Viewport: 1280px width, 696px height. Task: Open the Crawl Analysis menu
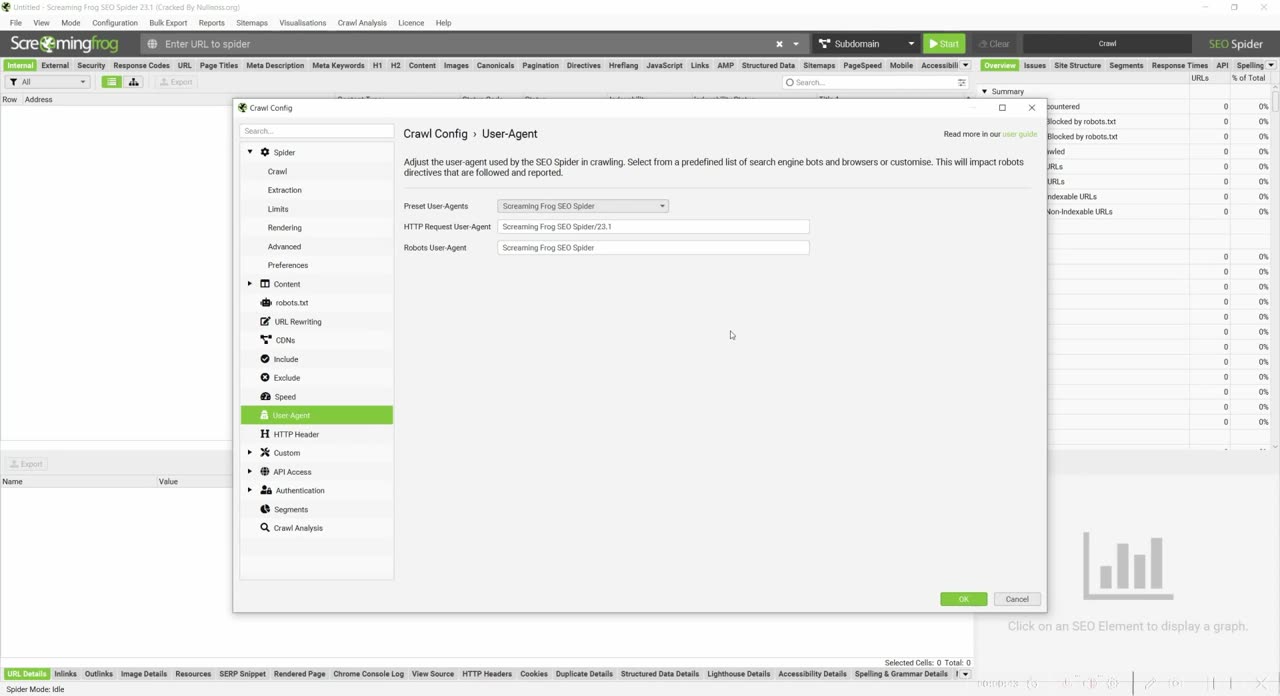[362, 22]
